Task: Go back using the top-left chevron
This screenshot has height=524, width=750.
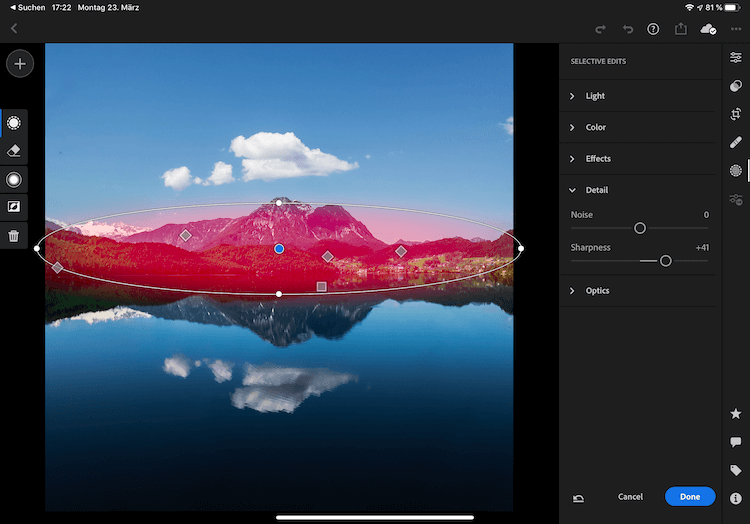Action: pyautogui.click(x=14, y=29)
